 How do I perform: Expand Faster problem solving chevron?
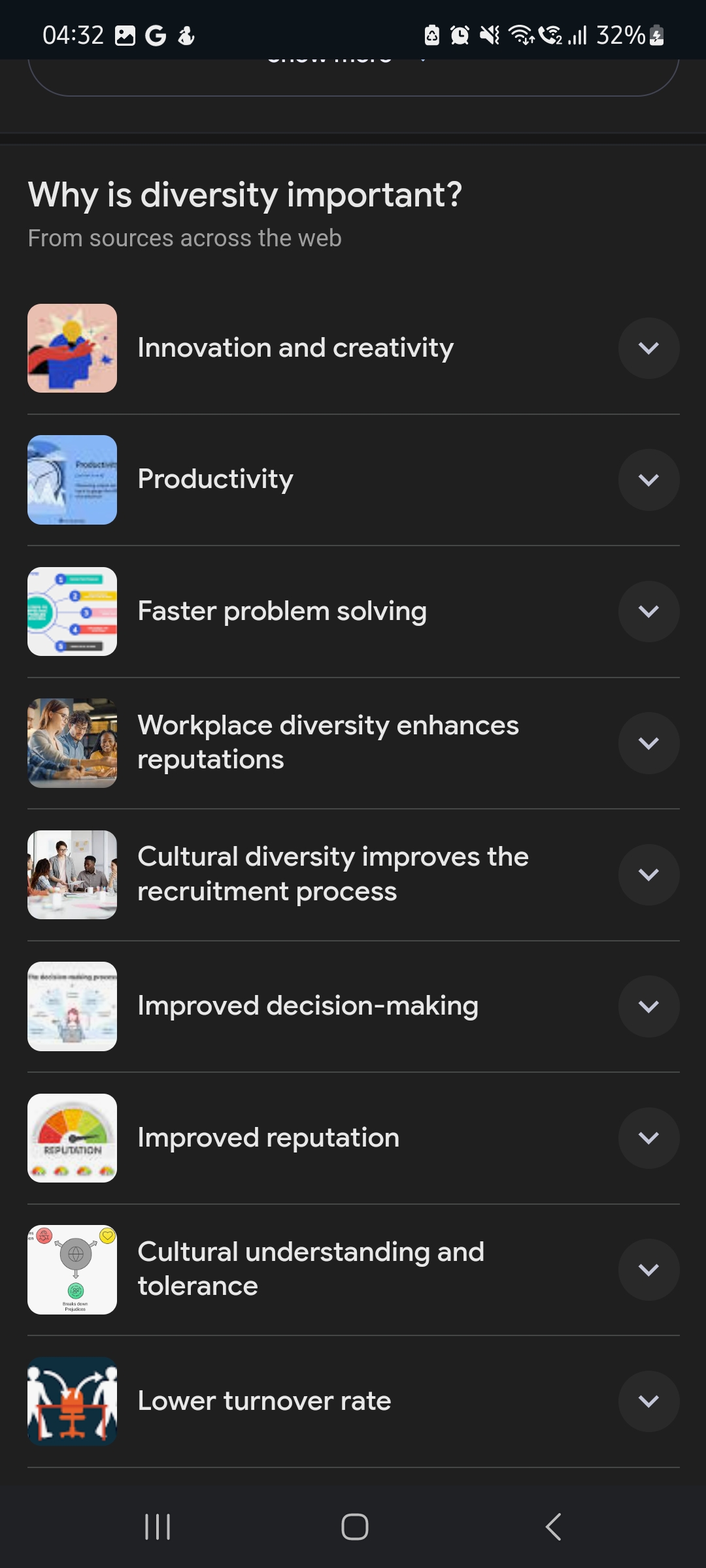(x=648, y=612)
